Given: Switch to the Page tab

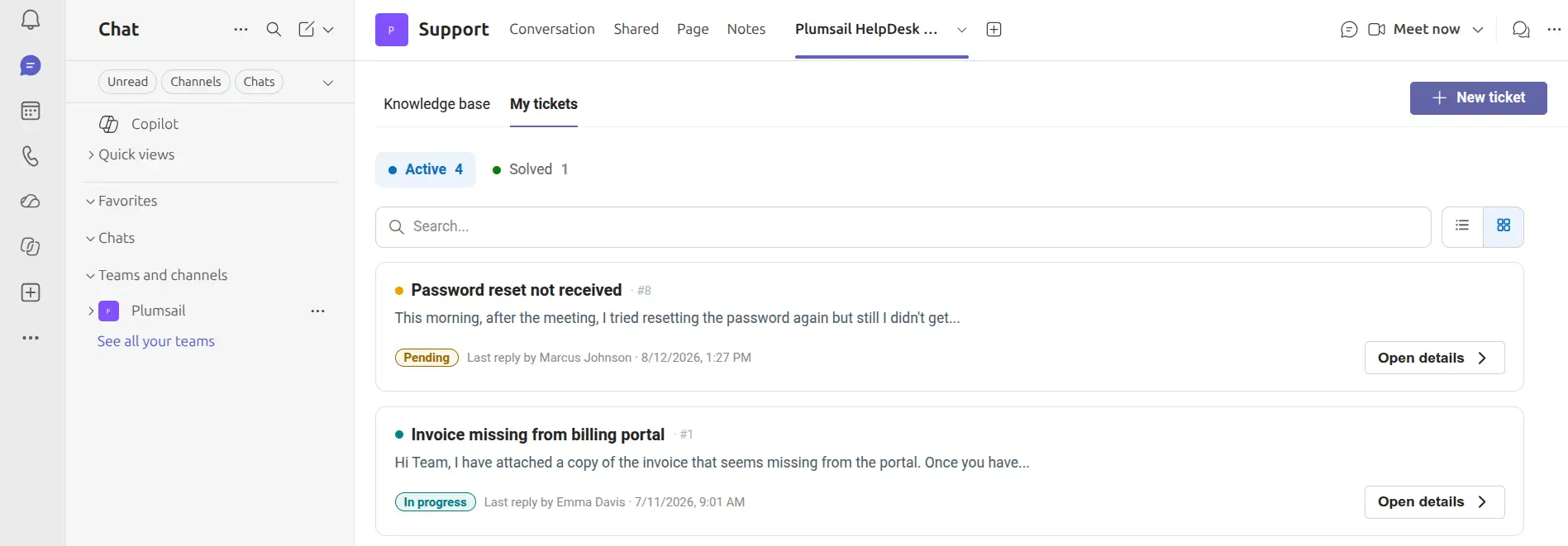Looking at the screenshot, I should tap(693, 29).
